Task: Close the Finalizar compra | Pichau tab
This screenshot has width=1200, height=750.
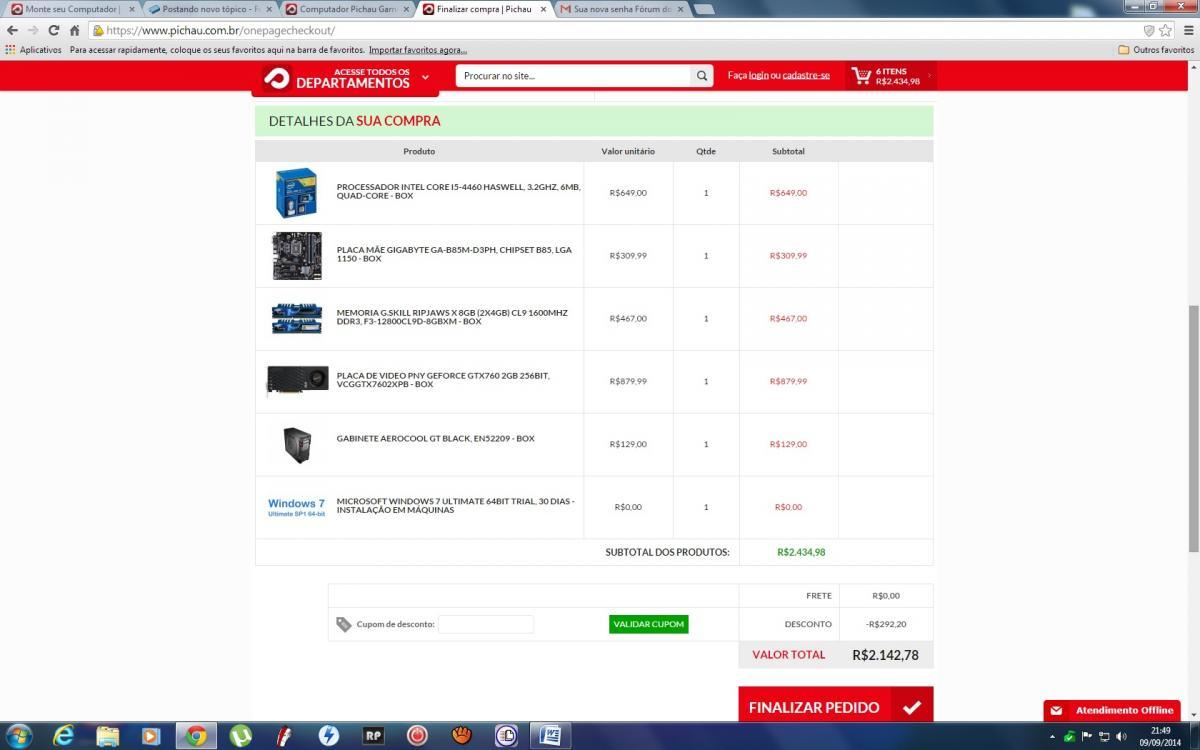Action: pyautogui.click(x=543, y=9)
